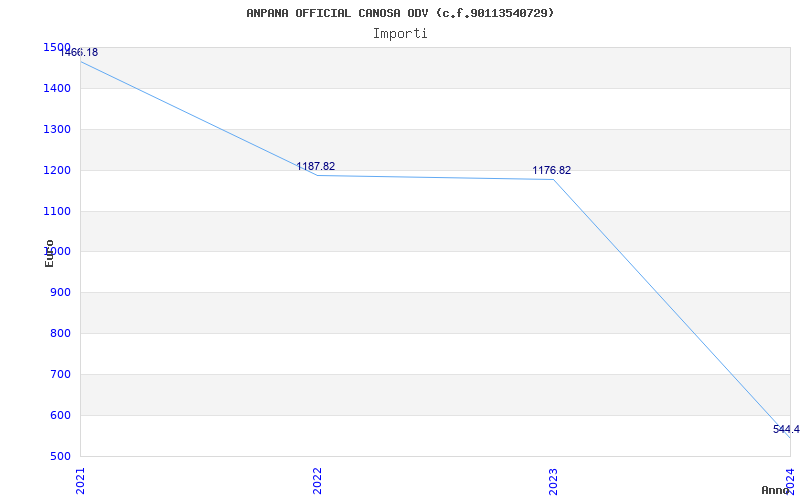Screen dimensions: 800x500
Task: Click the 1300 y-axis tick label
Action: coord(57,130)
